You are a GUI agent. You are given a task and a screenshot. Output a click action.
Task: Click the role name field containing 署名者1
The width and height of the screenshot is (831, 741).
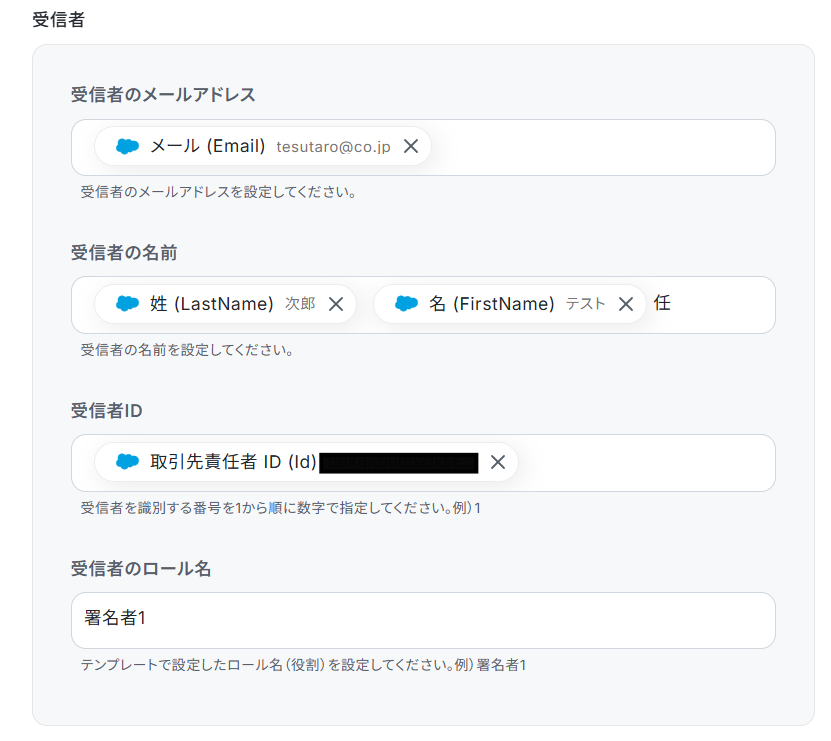(x=423, y=620)
